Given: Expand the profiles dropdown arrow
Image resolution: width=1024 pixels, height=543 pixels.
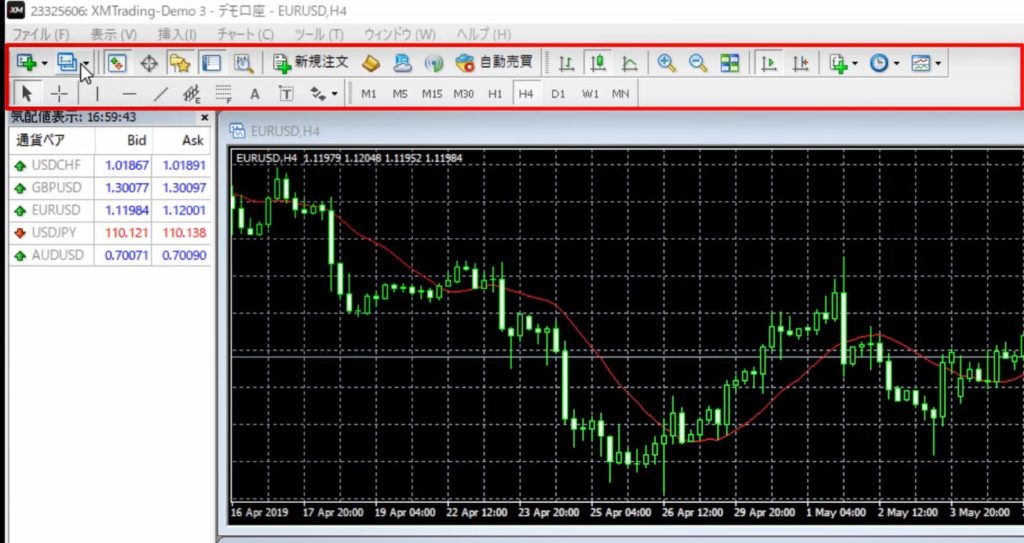Looking at the screenshot, I should (86, 63).
